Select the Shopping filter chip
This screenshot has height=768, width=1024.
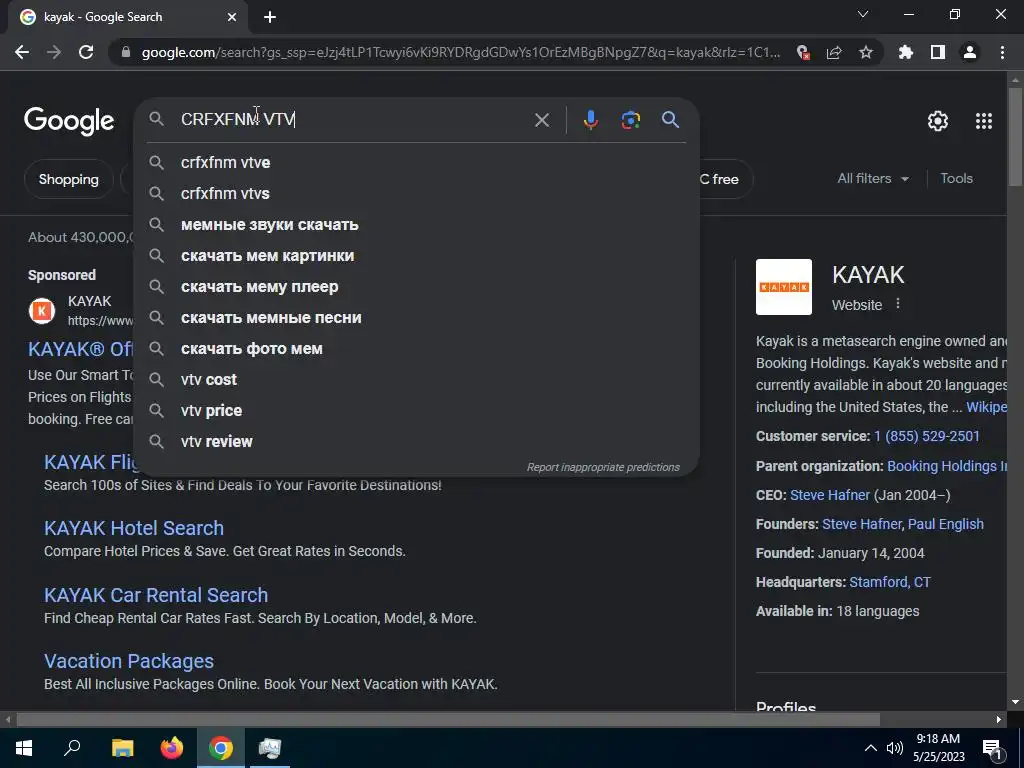click(x=69, y=179)
